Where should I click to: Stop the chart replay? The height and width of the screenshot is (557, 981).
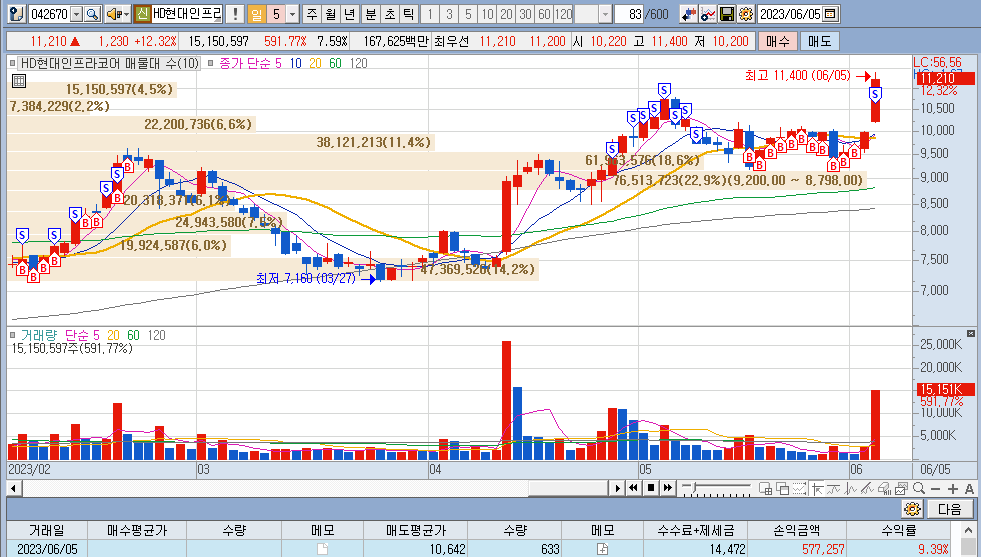651,488
